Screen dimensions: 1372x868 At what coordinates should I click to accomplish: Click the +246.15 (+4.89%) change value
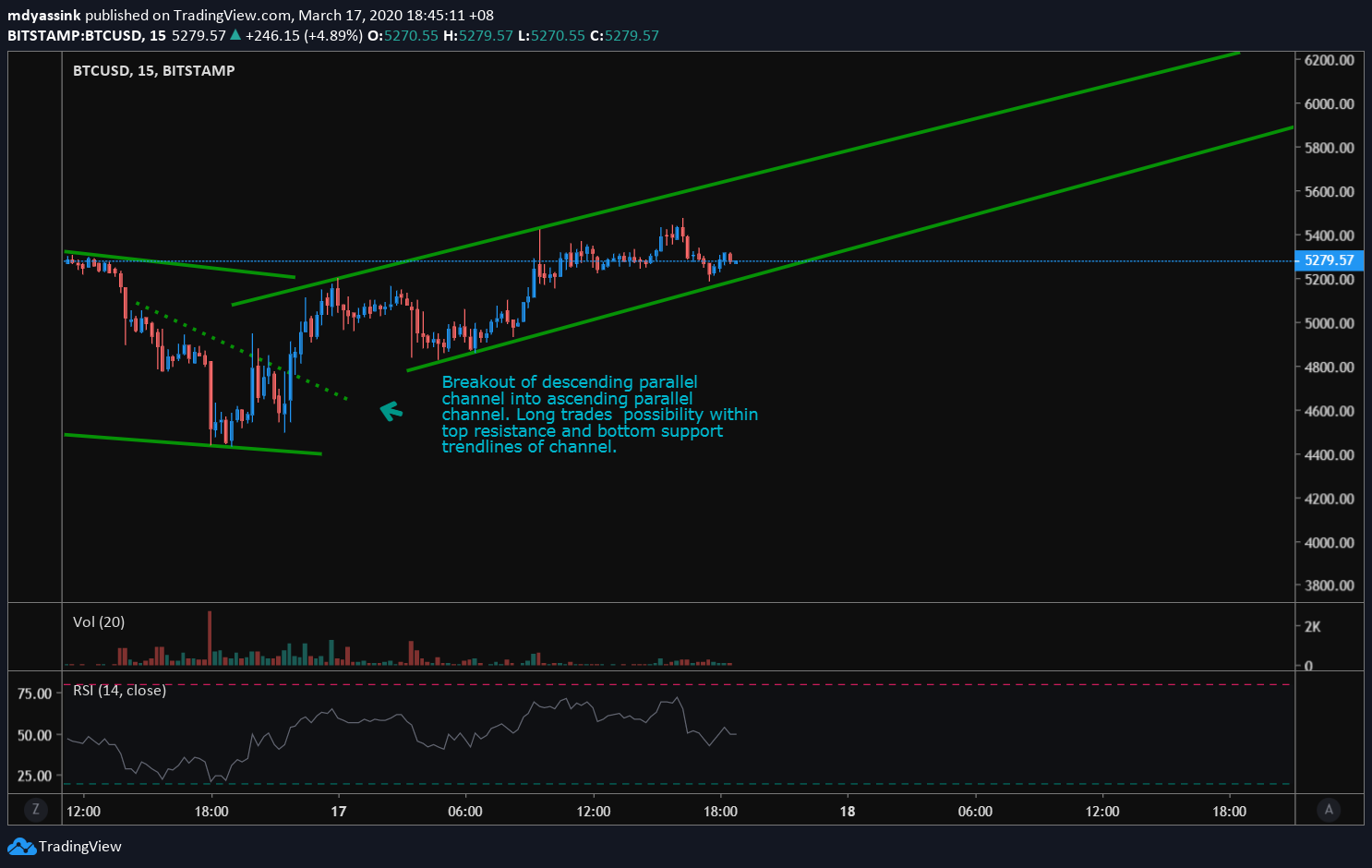coord(304,35)
